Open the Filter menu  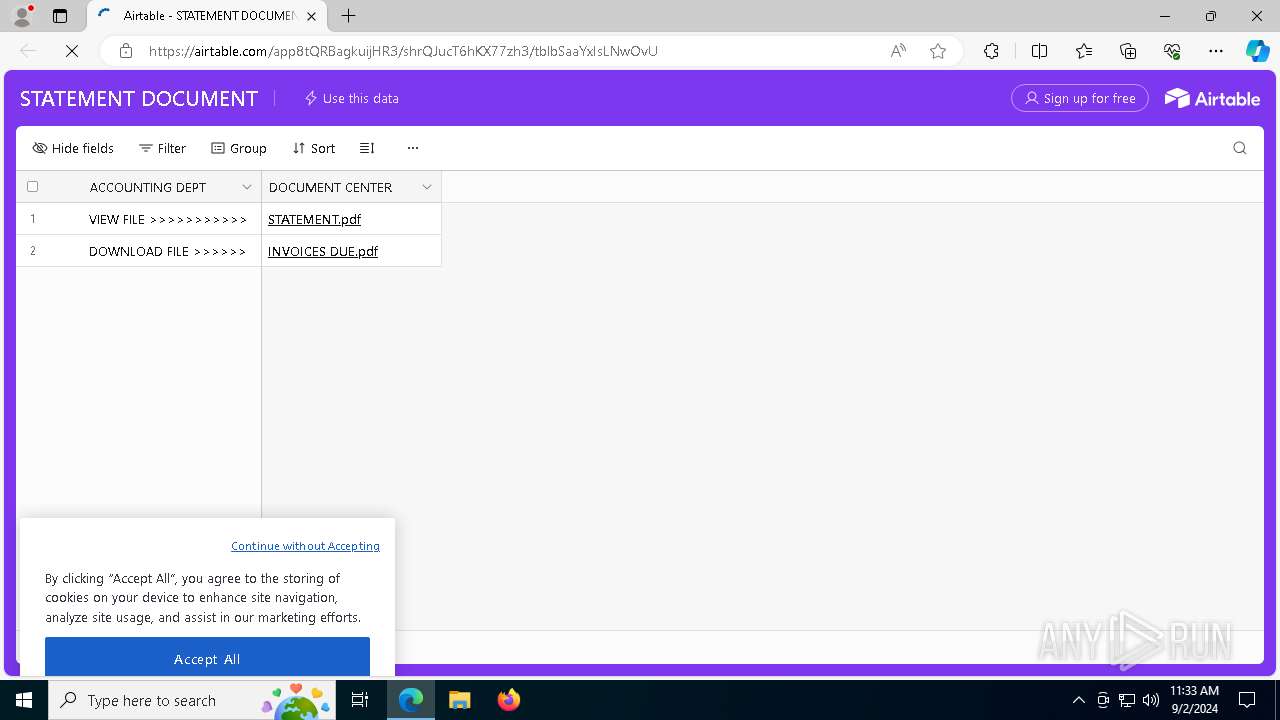coord(162,148)
